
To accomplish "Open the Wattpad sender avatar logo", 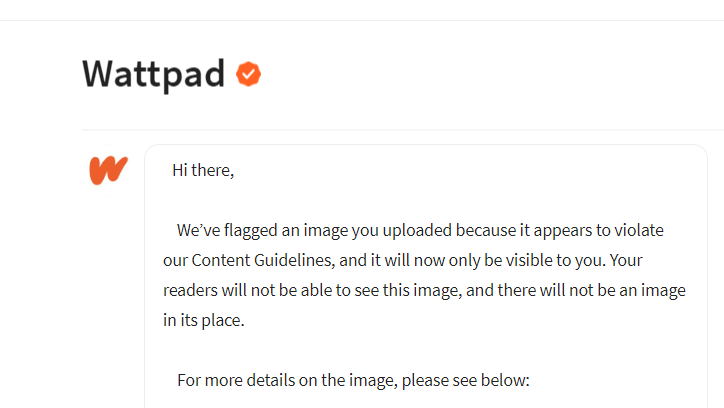I will click(108, 170).
